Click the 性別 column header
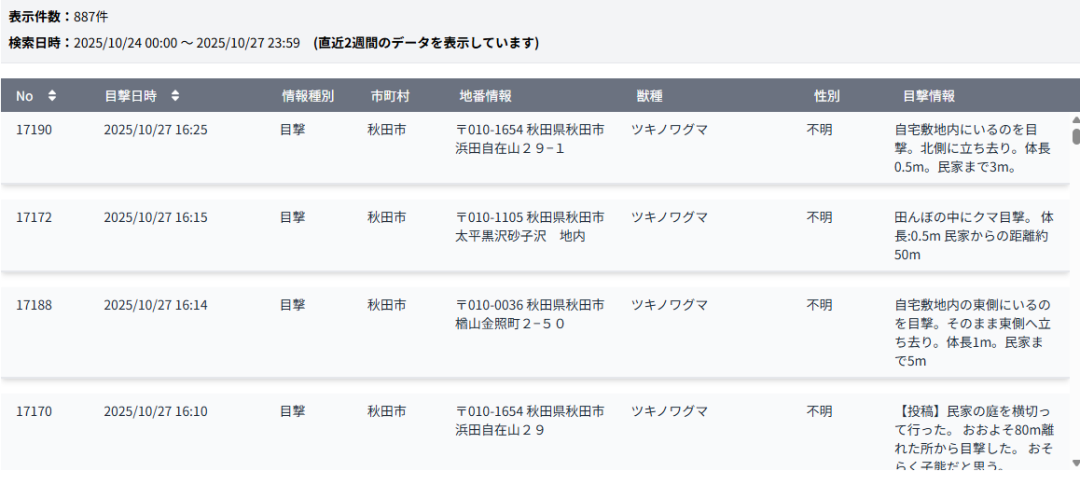 pos(826,96)
